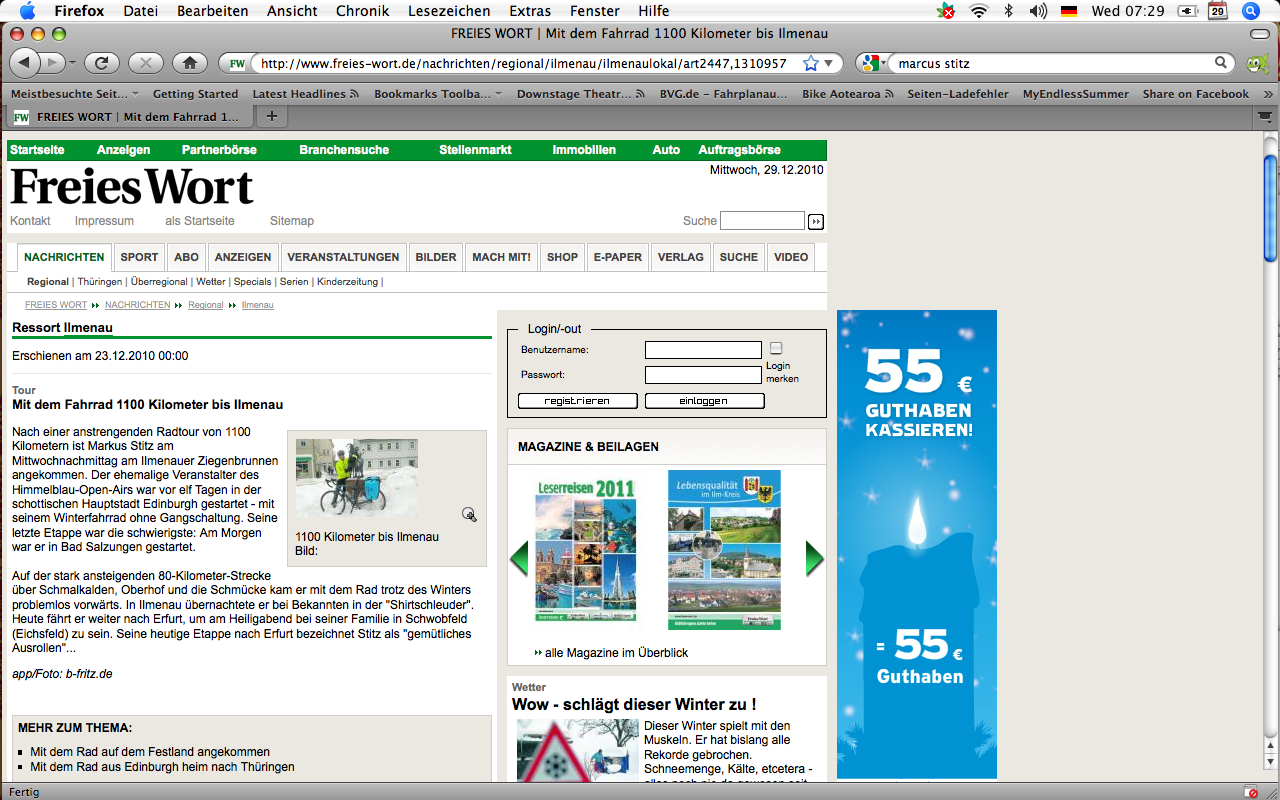
Task: Click the search magnifier in search bar
Action: point(1221,63)
